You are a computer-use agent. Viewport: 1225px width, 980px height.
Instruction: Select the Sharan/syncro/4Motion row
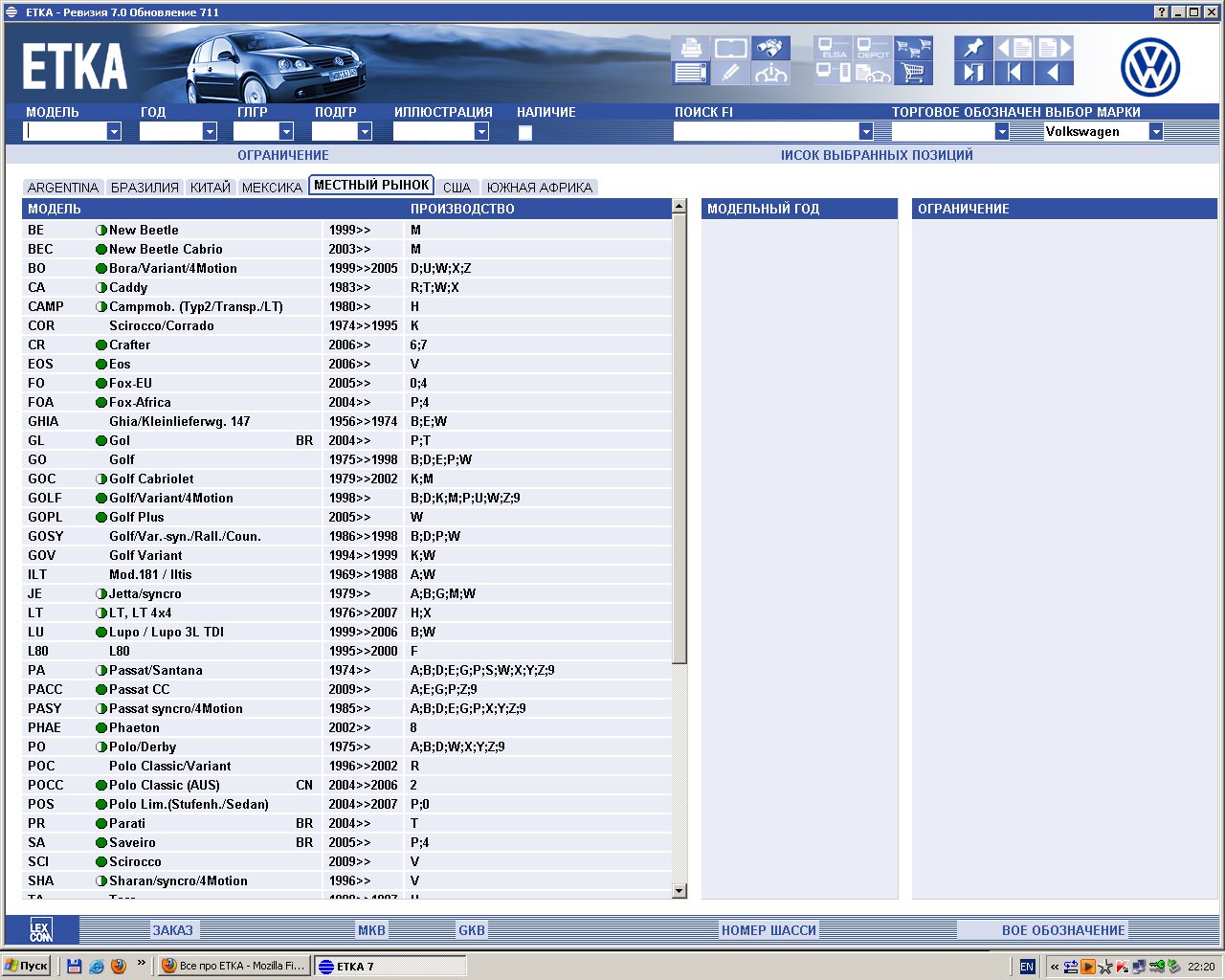(x=346, y=880)
